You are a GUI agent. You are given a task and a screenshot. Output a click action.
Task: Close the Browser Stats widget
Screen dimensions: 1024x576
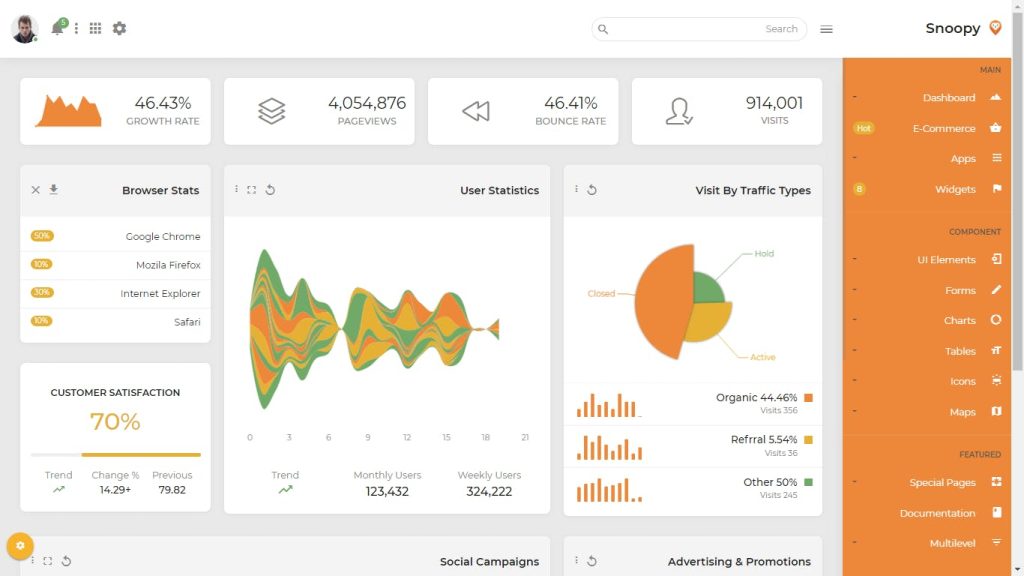tap(36, 189)
